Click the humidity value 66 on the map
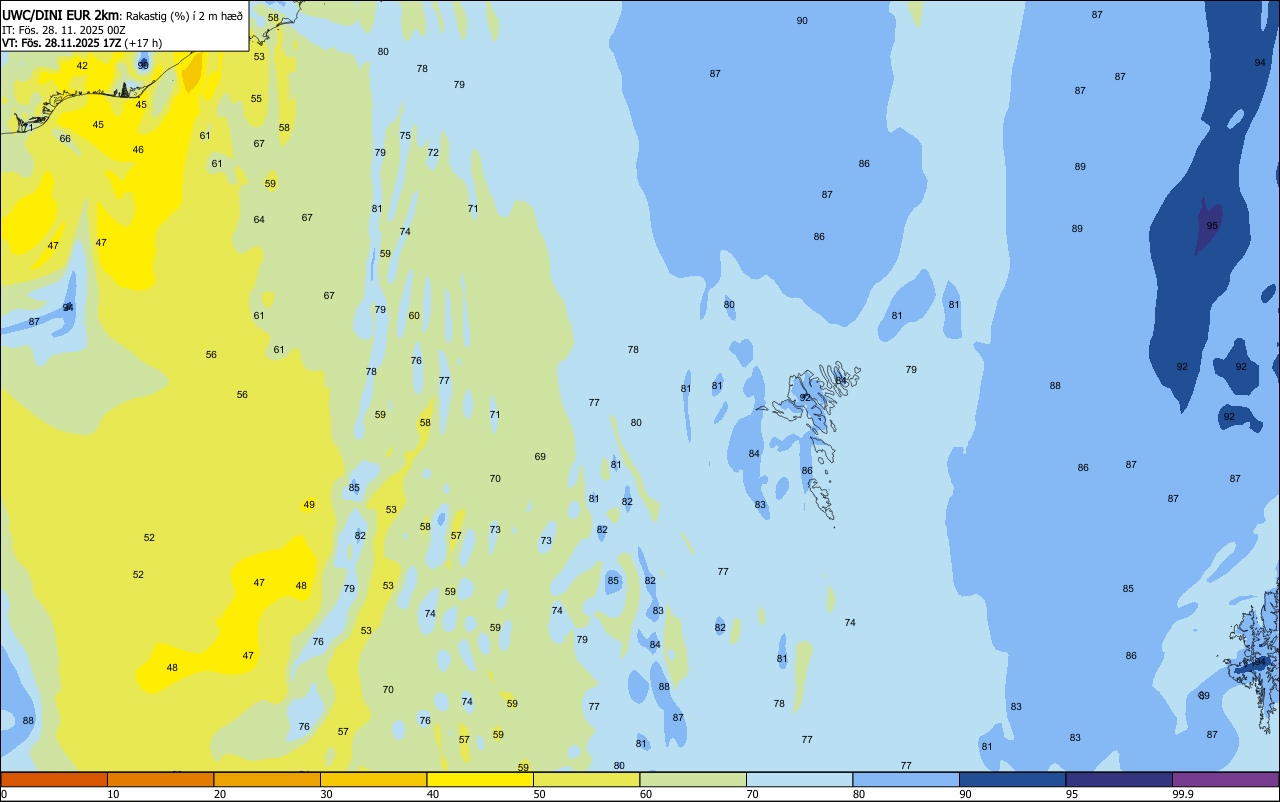The width and height of the screenshot is (1280, 802). pos(65,139)
